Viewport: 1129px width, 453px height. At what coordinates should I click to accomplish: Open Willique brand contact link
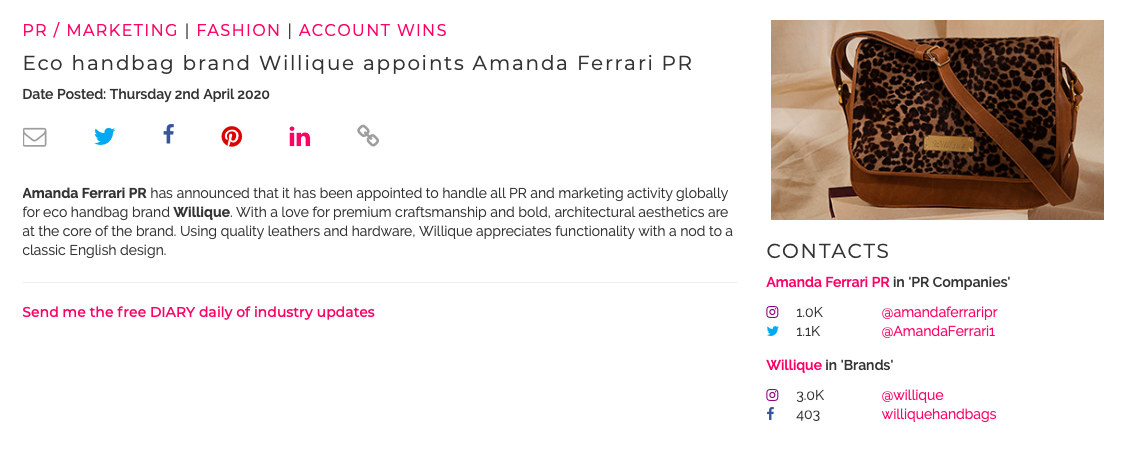tap(793, 365)
